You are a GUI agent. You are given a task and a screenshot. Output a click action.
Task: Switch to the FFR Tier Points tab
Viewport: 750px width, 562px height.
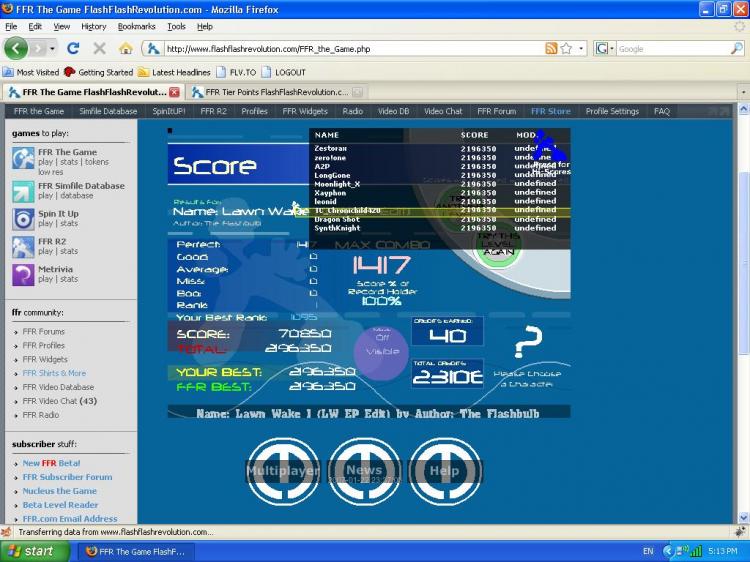pos(276,92)
